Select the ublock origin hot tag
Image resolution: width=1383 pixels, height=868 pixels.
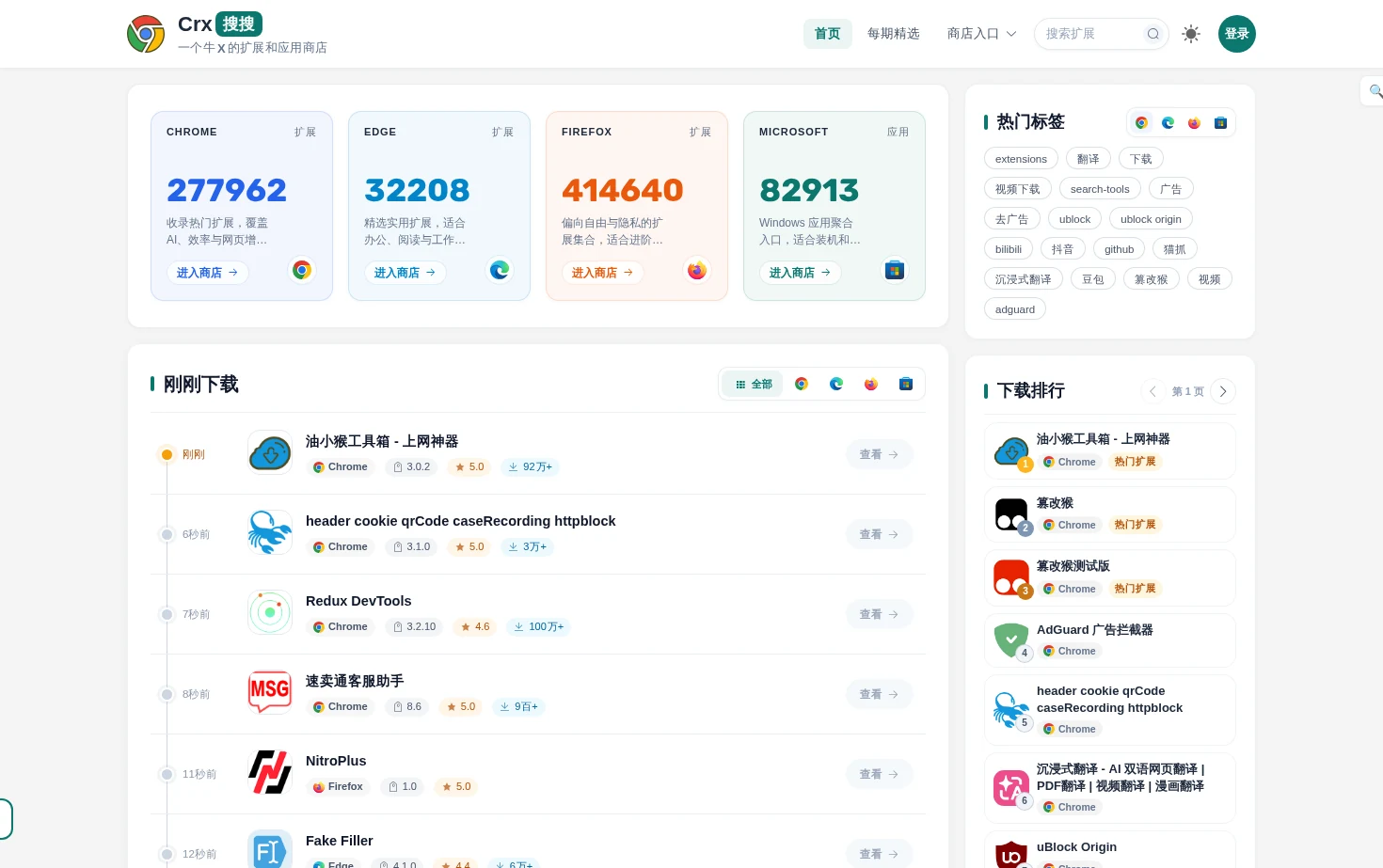(x=1151, y=219)
